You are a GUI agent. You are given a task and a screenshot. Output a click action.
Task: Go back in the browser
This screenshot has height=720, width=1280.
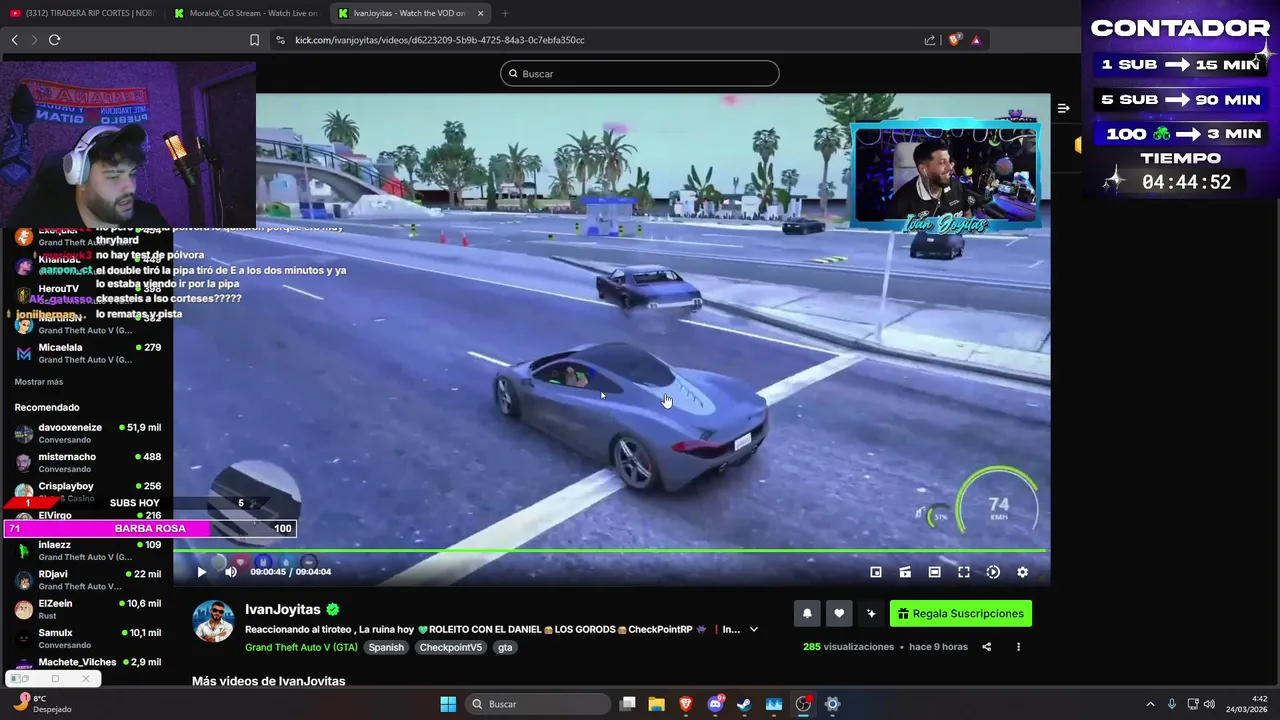point(14,40)
